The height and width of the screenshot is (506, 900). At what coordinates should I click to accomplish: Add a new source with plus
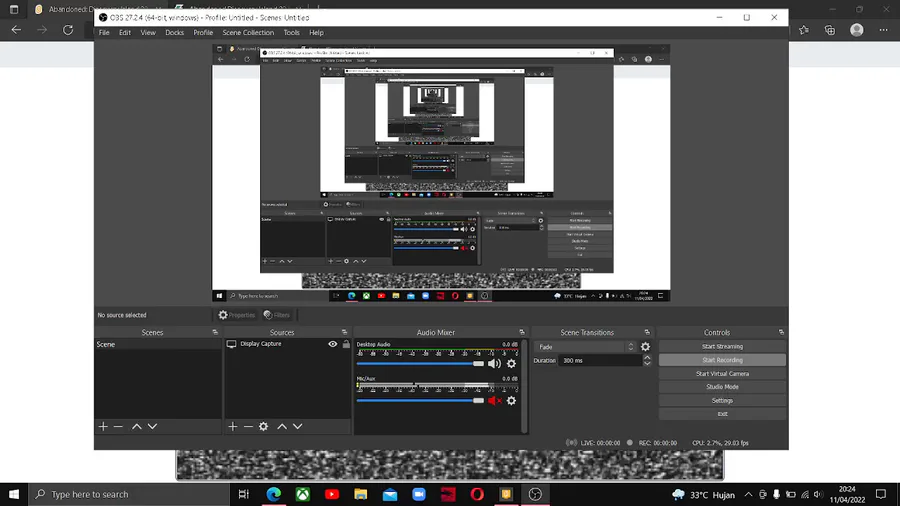[x=232, y=426]
